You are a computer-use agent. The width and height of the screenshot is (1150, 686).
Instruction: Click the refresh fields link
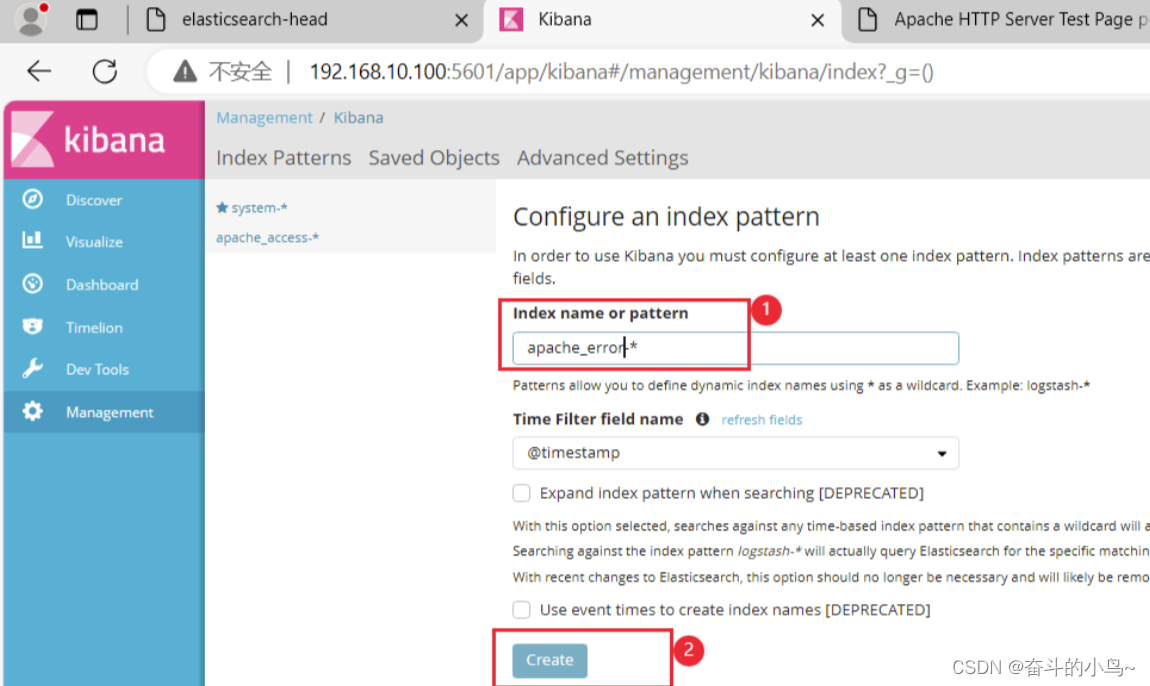pos(761,420)
